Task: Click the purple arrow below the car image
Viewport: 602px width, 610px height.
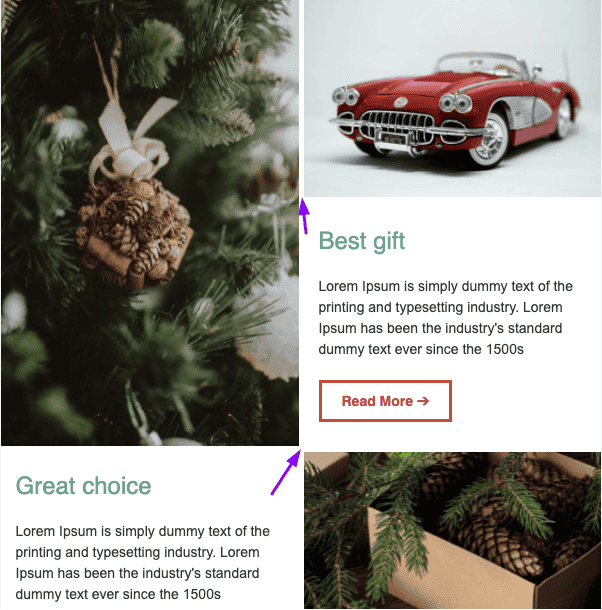Action: [304, 216]
